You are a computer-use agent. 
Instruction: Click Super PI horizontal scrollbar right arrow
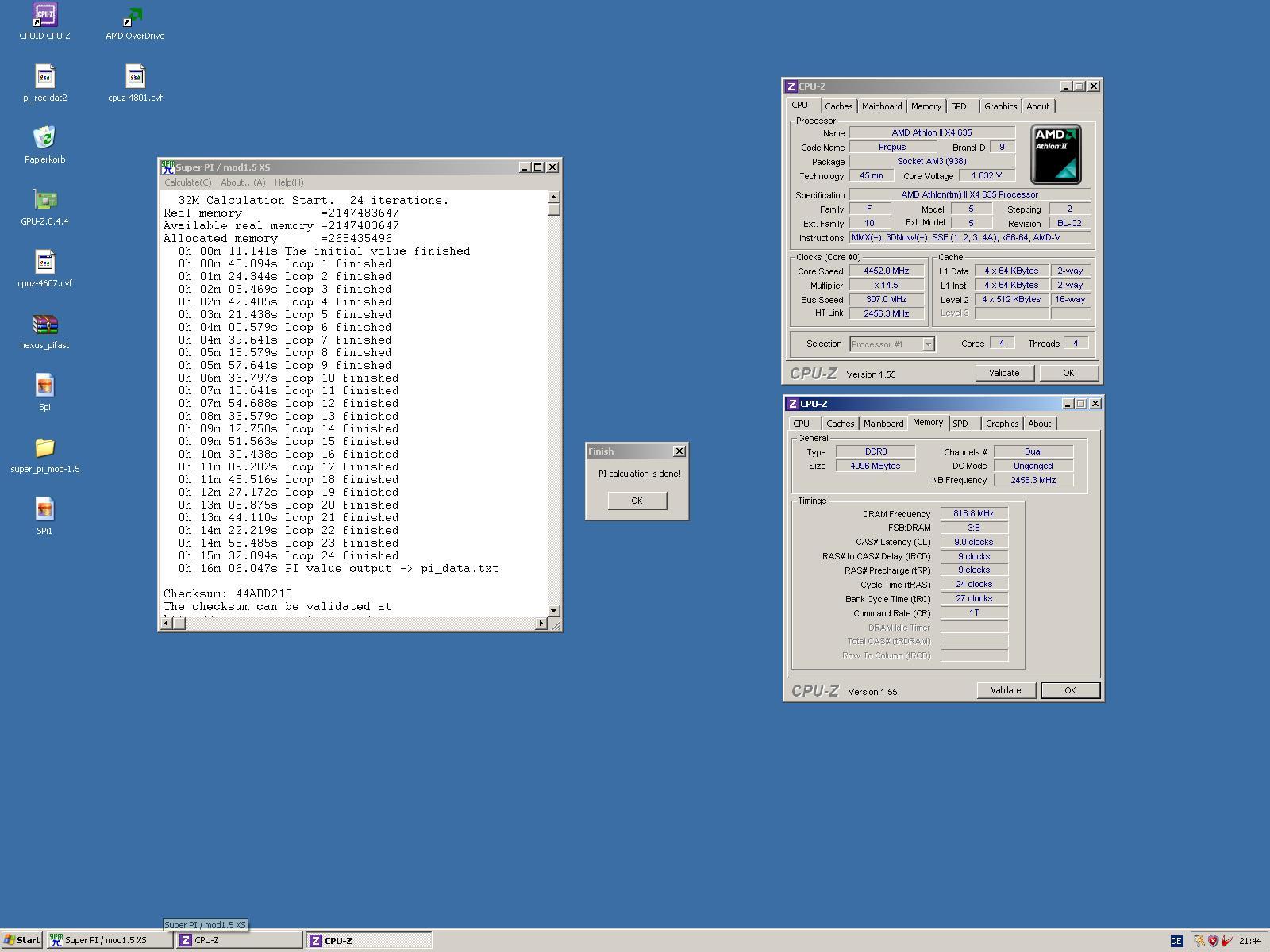(x=541, y=623)
